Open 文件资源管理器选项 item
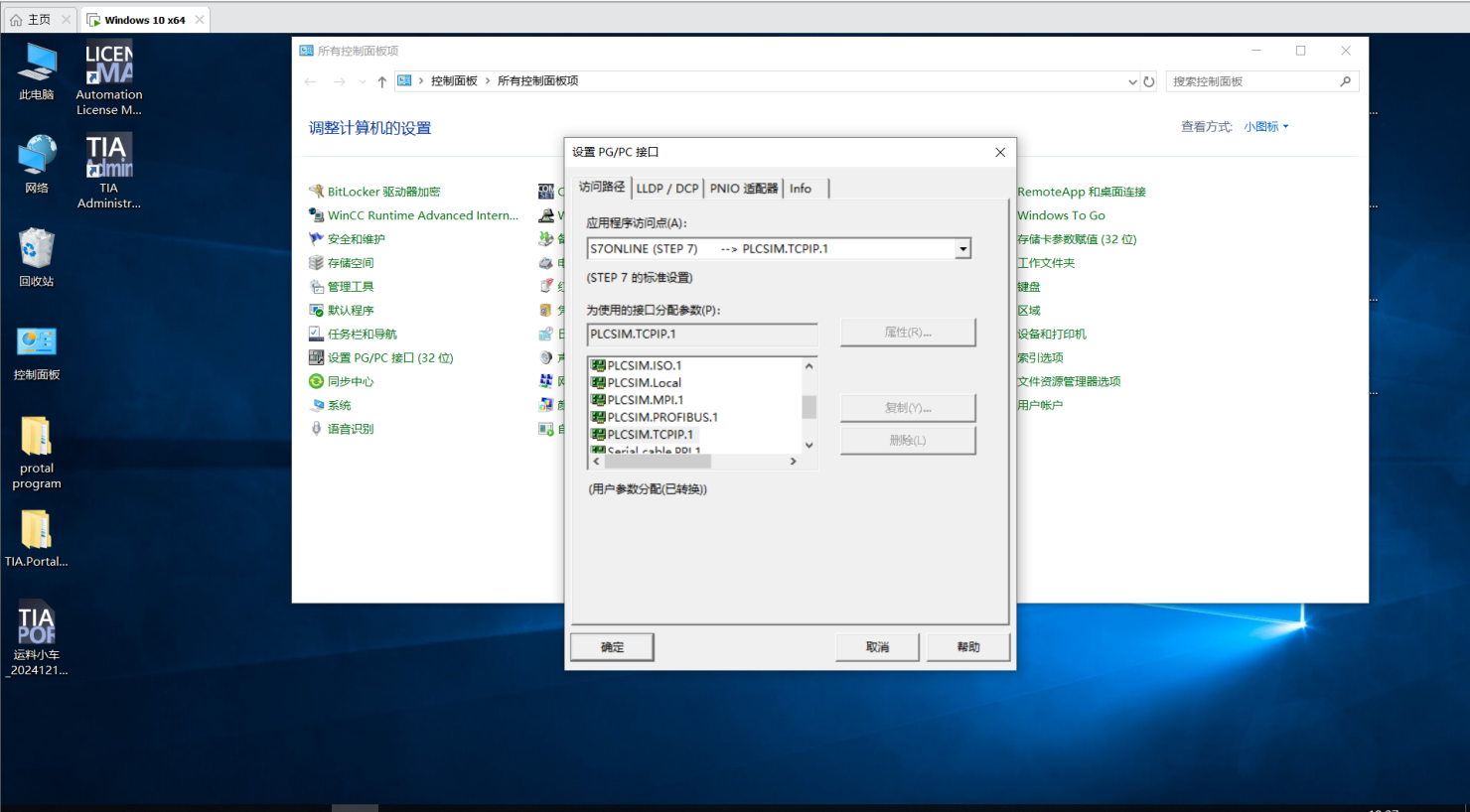 [1069, 382]
